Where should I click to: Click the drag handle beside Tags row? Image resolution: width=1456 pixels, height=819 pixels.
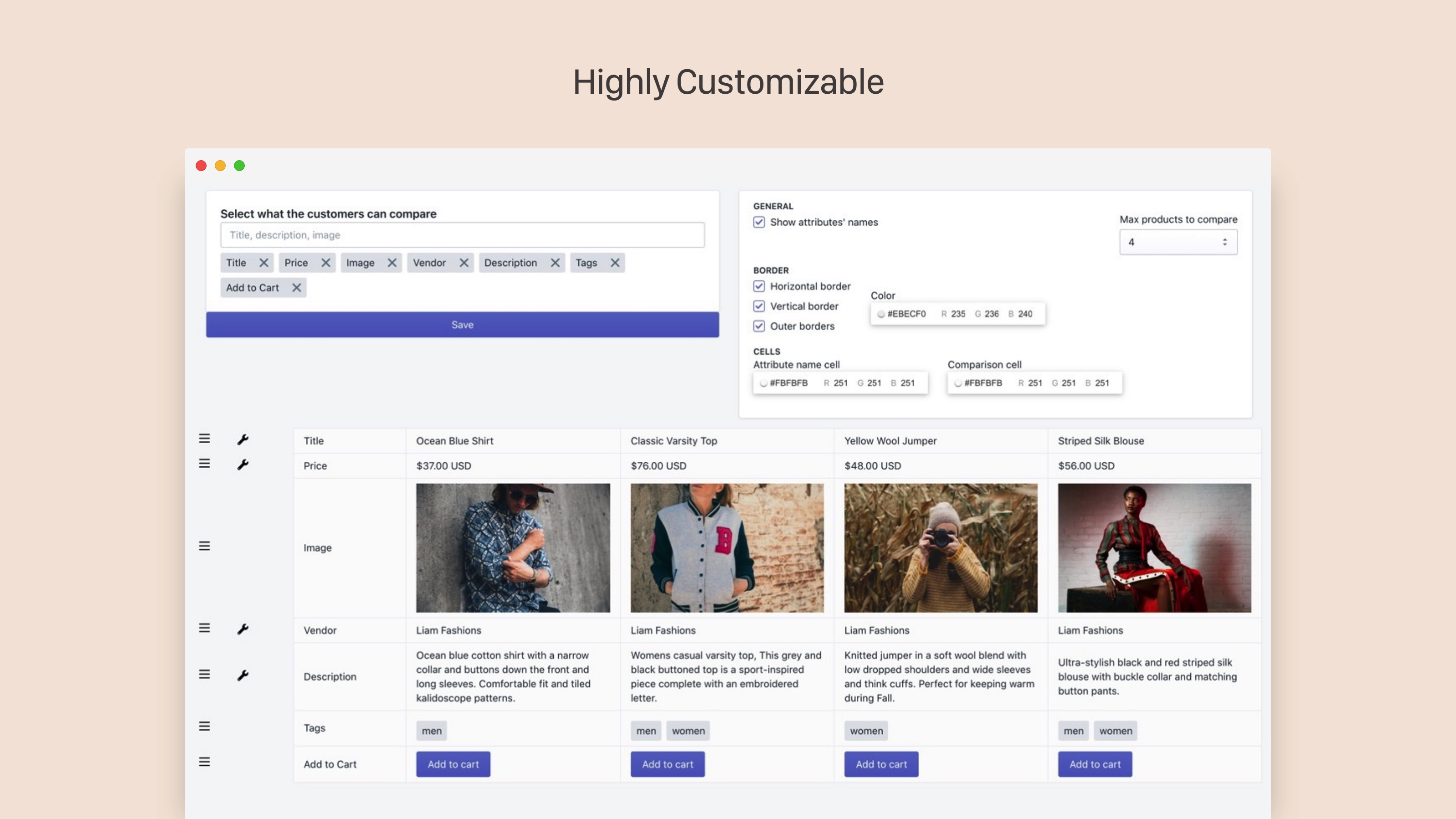[x=204, y=726]
